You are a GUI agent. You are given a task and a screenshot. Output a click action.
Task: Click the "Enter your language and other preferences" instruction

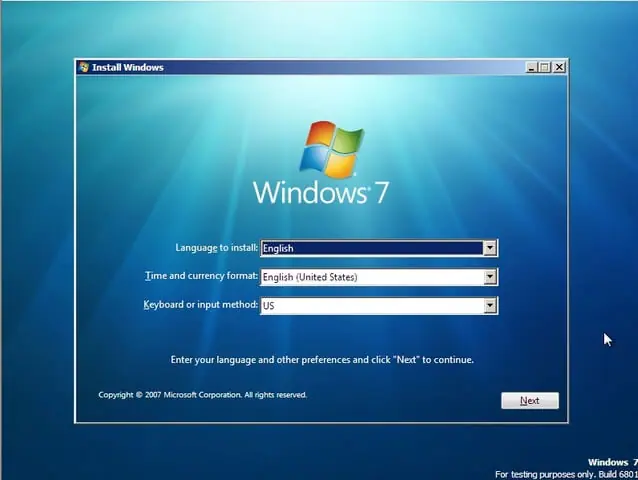(322, 360)
